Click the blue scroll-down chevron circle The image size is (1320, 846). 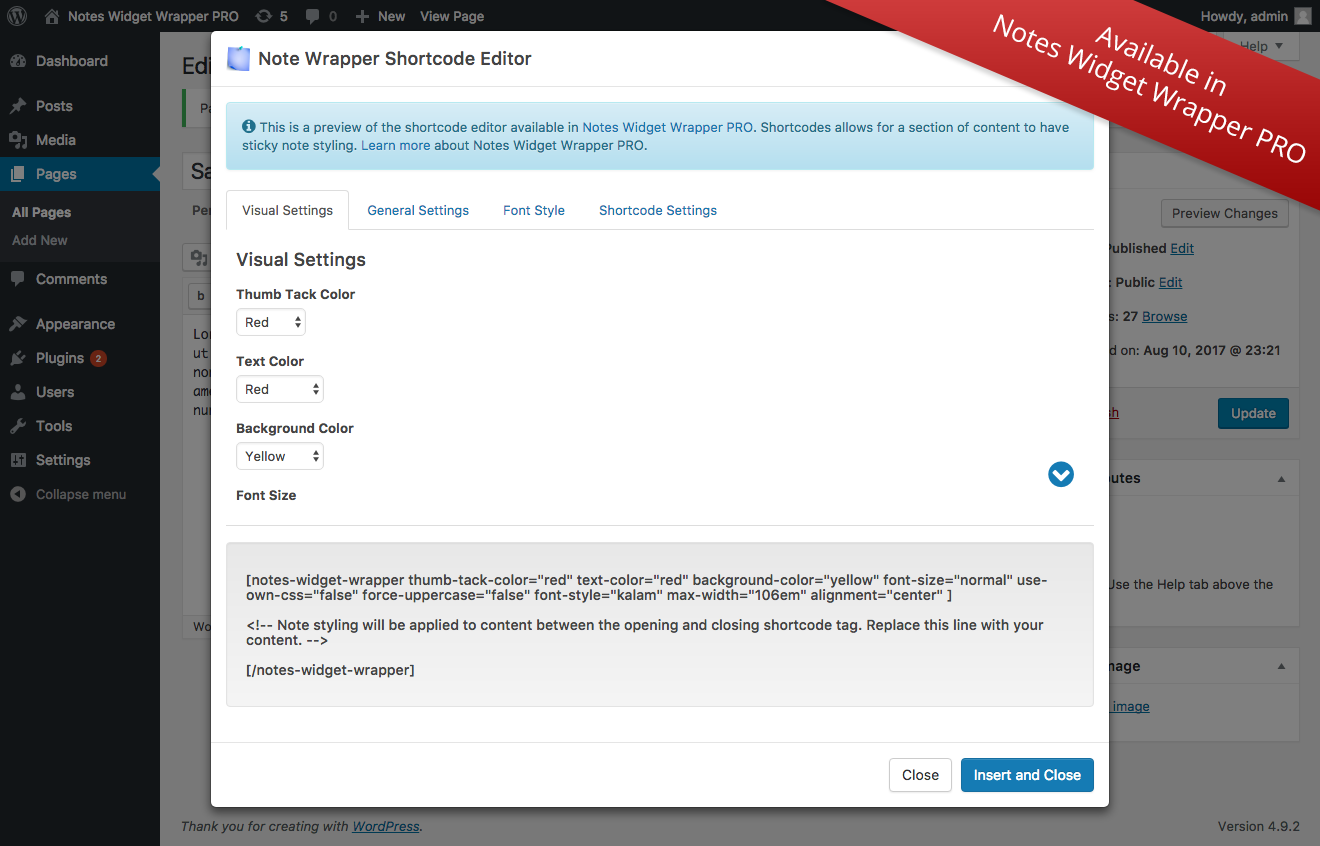click(1061, 474)
